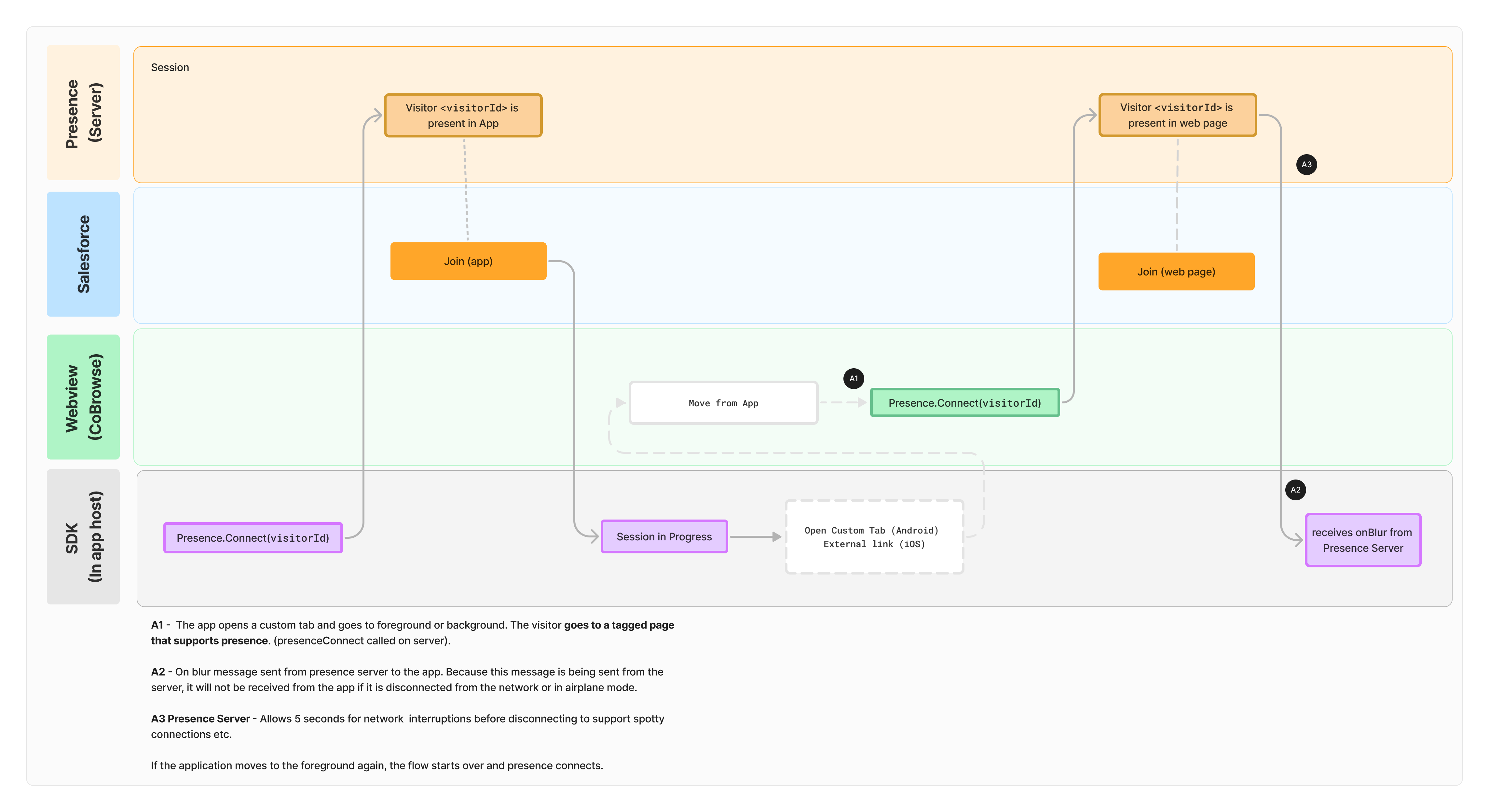Click the Session in Progress node
Viewport: 1489px width, 812px height.
click(664, 536)
